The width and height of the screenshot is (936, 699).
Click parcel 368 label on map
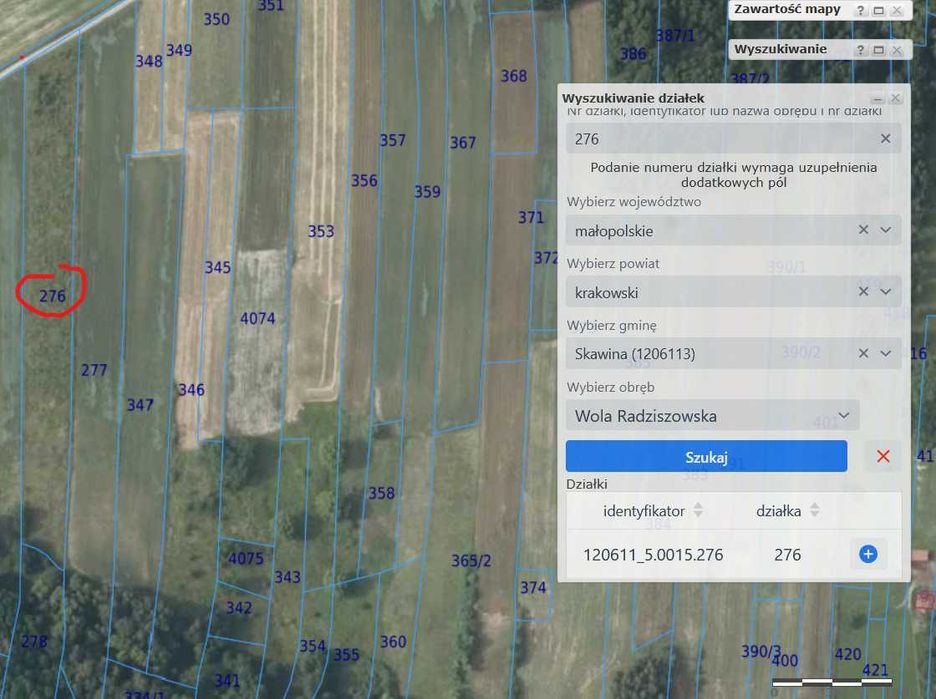click(x=513, y=76)
